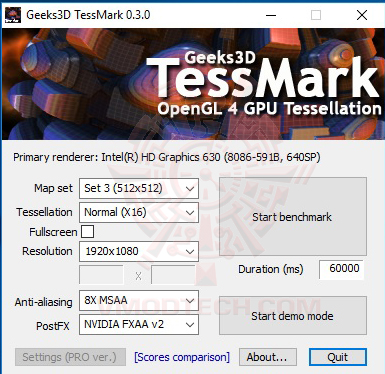Click Settings (PRO ver.) button
The width and height of the screenshot is (385, 374).
(x=70, y=357)
